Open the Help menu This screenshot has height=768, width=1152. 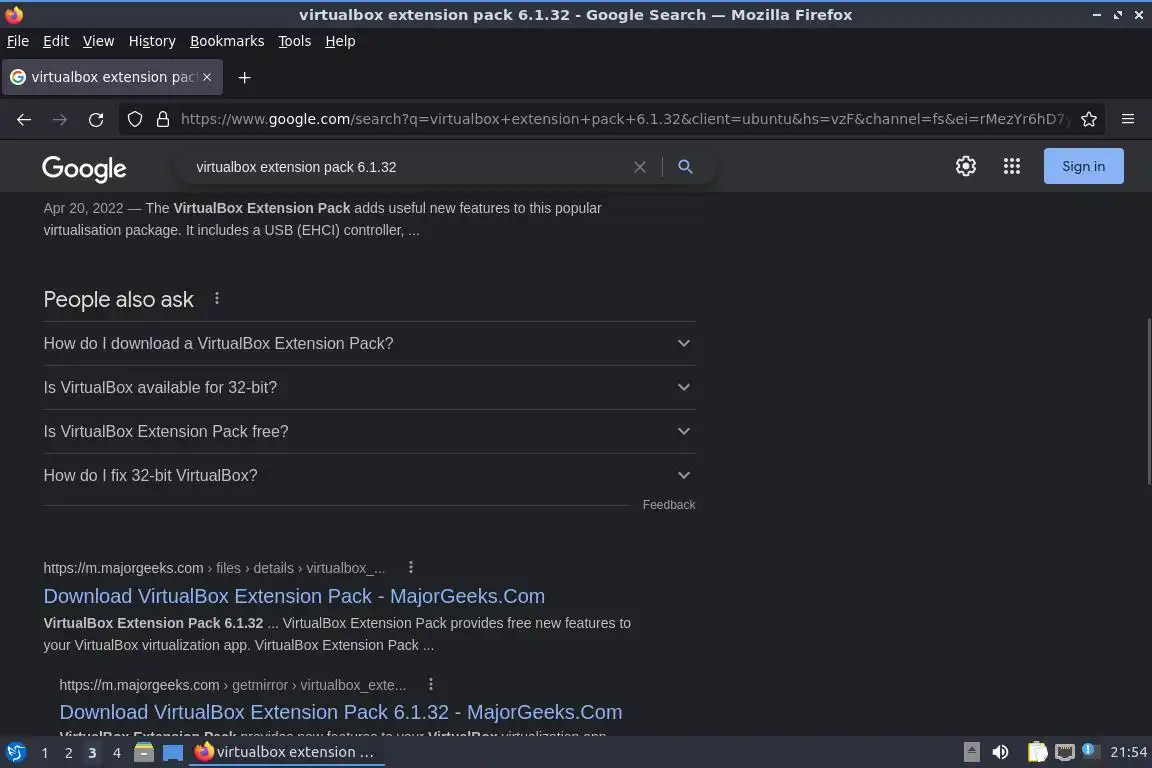click(x=340, y=41)
